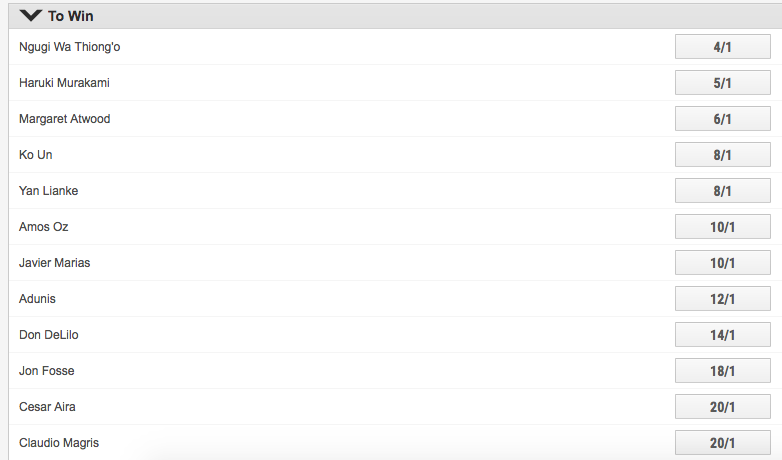
Task: Click the 4/1 odds for Ngugi Wa Thiong'o
Action: [722, 47]
